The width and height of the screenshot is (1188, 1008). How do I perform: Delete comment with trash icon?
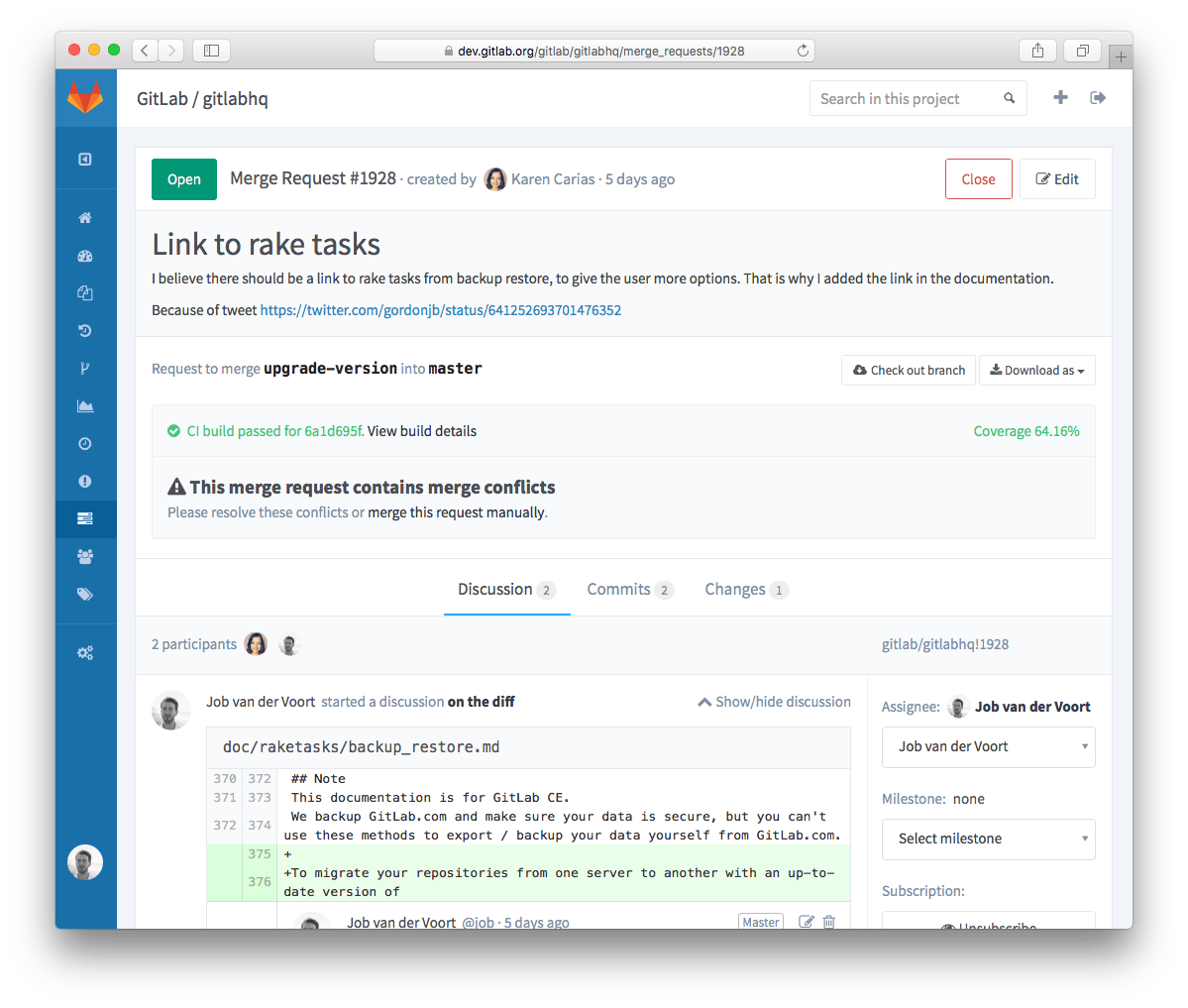coord(829,922)
